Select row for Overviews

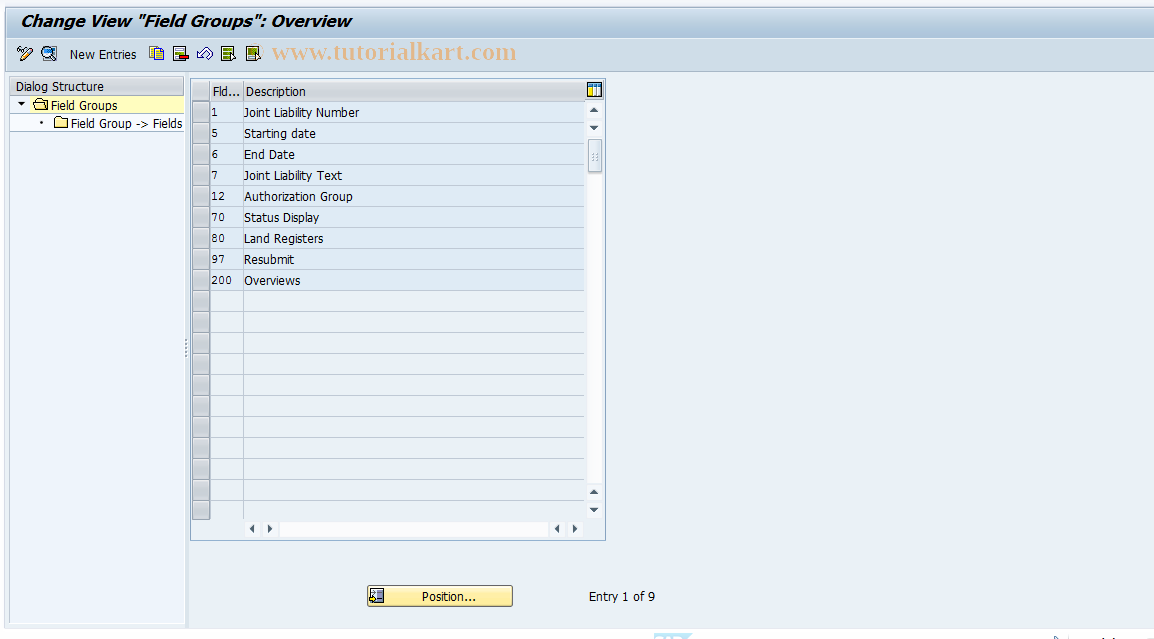click(x=200, y=280)
